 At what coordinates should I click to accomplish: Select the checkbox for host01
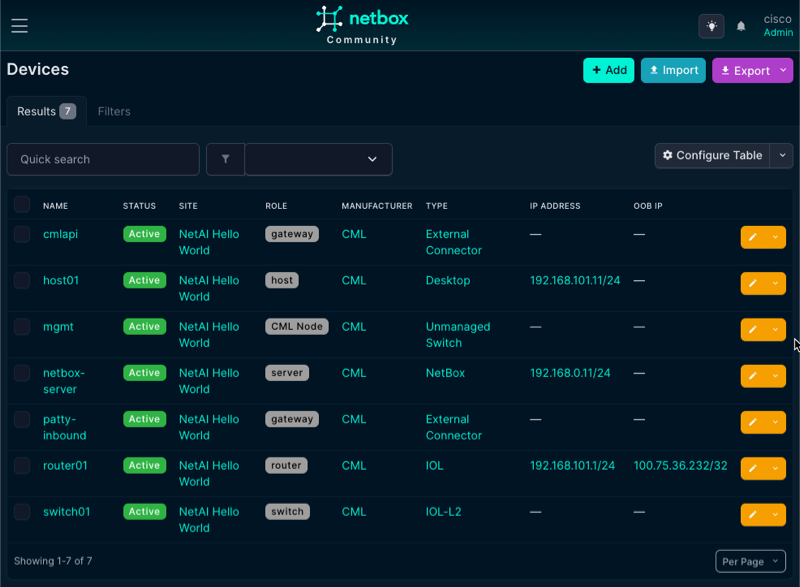click(x=21, y=281)
